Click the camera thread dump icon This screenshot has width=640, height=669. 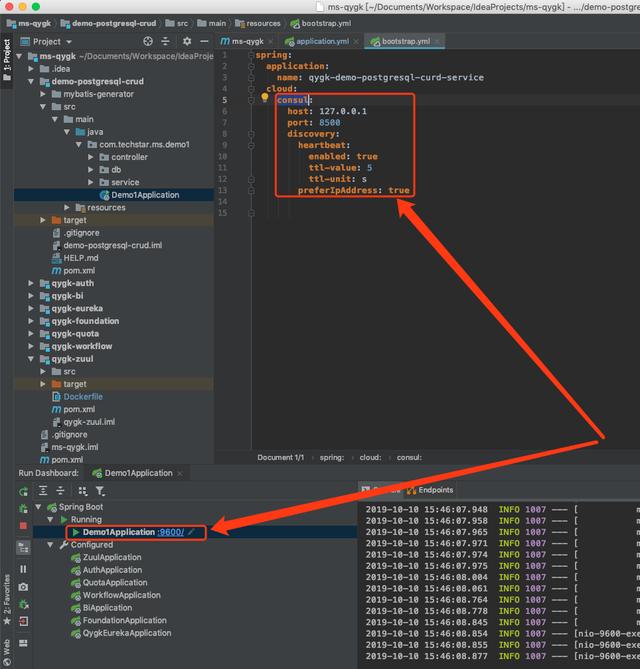(23, 587)
